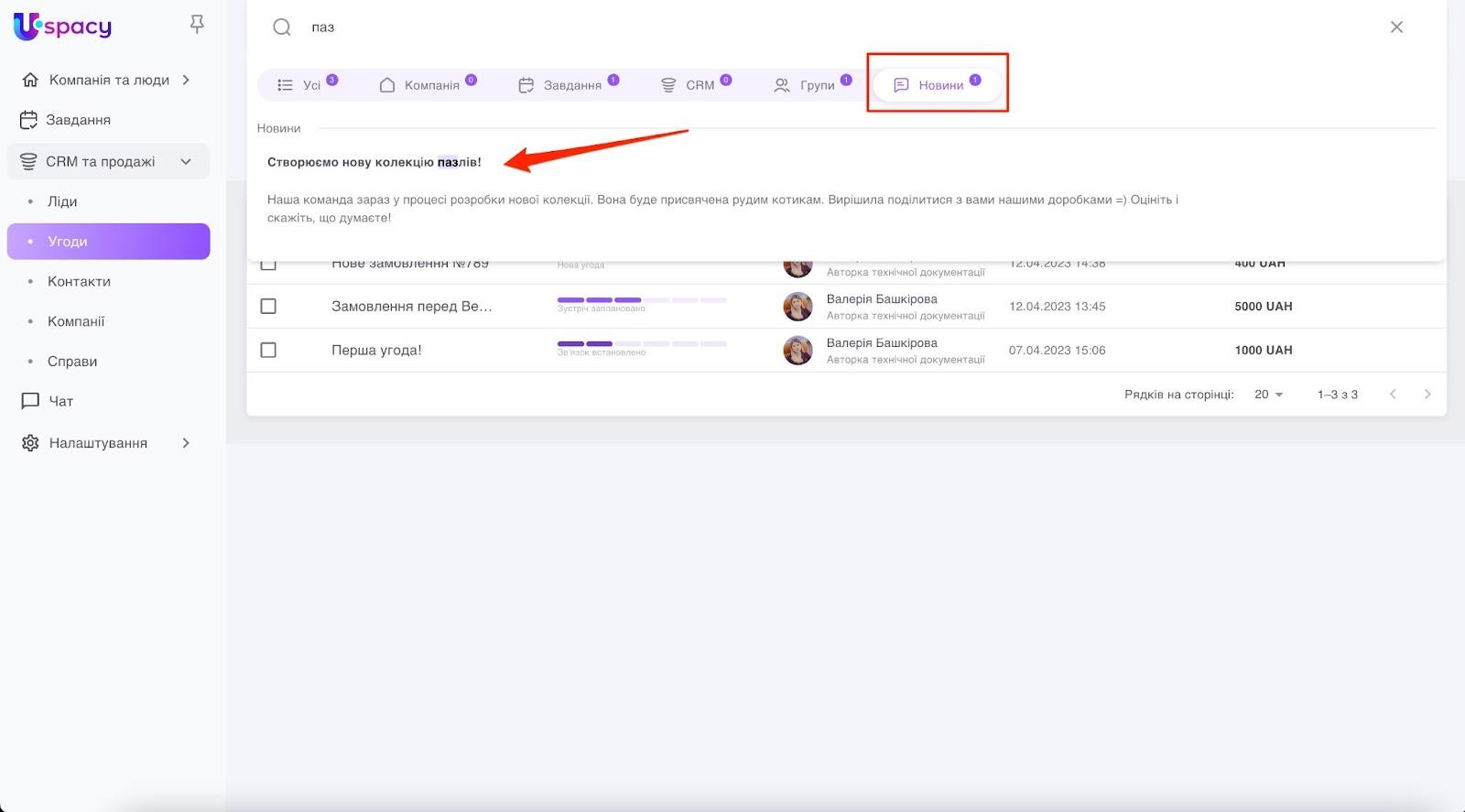The width and height of the screenshot is (1465, 812).
Task: Click the avatar in the Перша угода! row
Action: point(798,351)
